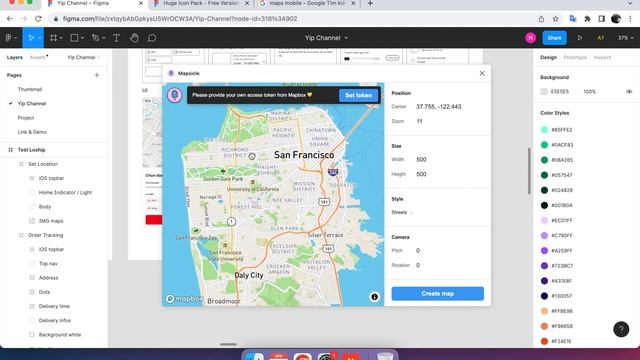Click the Mapsicle microphone pin icon on map
The height and width of the screenshot is (360, 640).
click(x=175, y=95)
